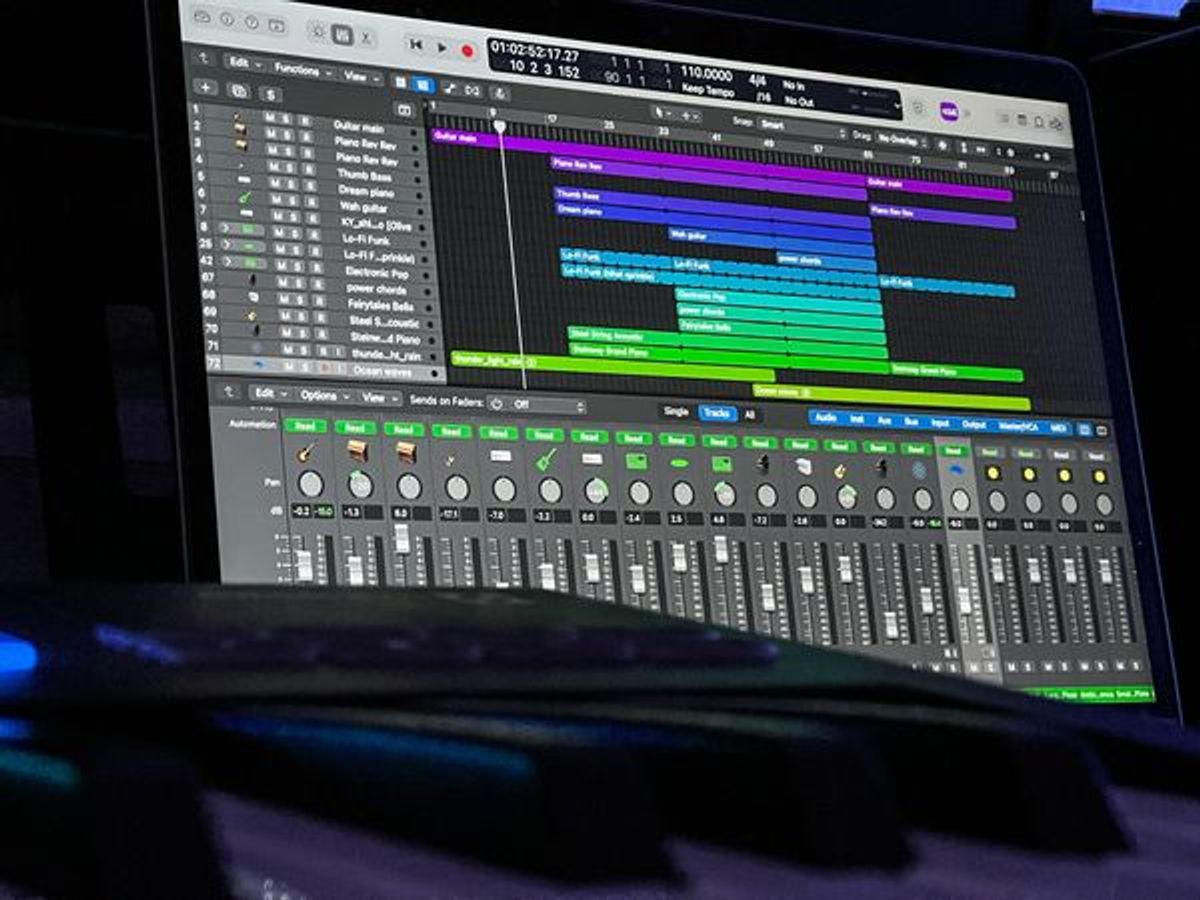Duplicate track using icon next to plus

click(238, 91)
